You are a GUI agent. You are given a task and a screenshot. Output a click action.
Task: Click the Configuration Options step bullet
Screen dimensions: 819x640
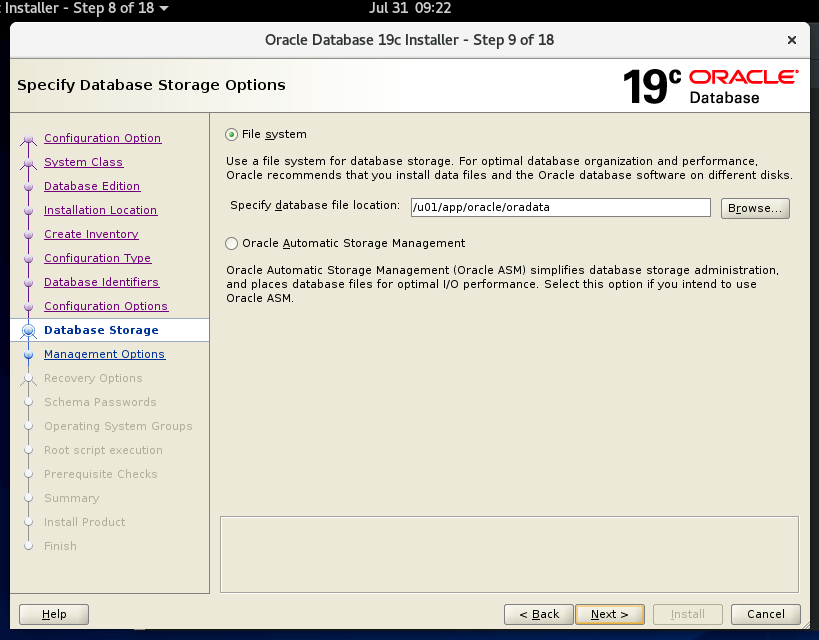click(29, 307)
